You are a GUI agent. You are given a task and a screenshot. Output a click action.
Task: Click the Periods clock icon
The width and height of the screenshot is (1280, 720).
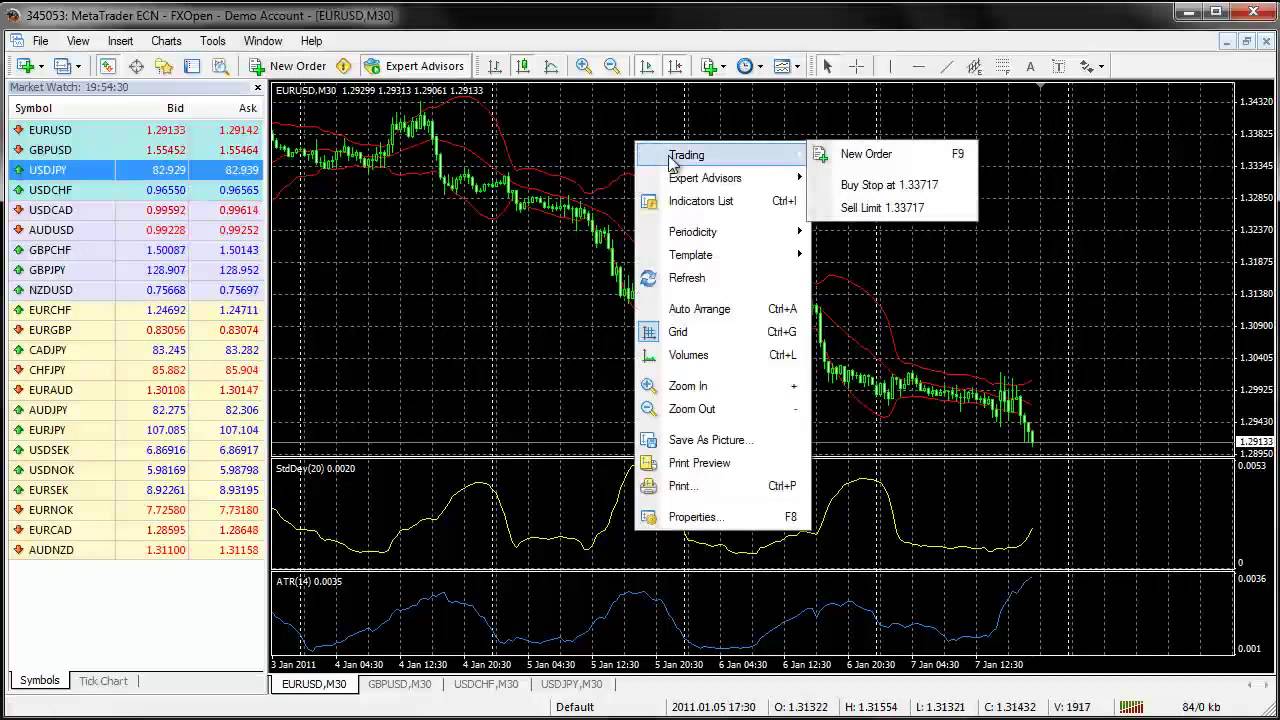(744, 66)
